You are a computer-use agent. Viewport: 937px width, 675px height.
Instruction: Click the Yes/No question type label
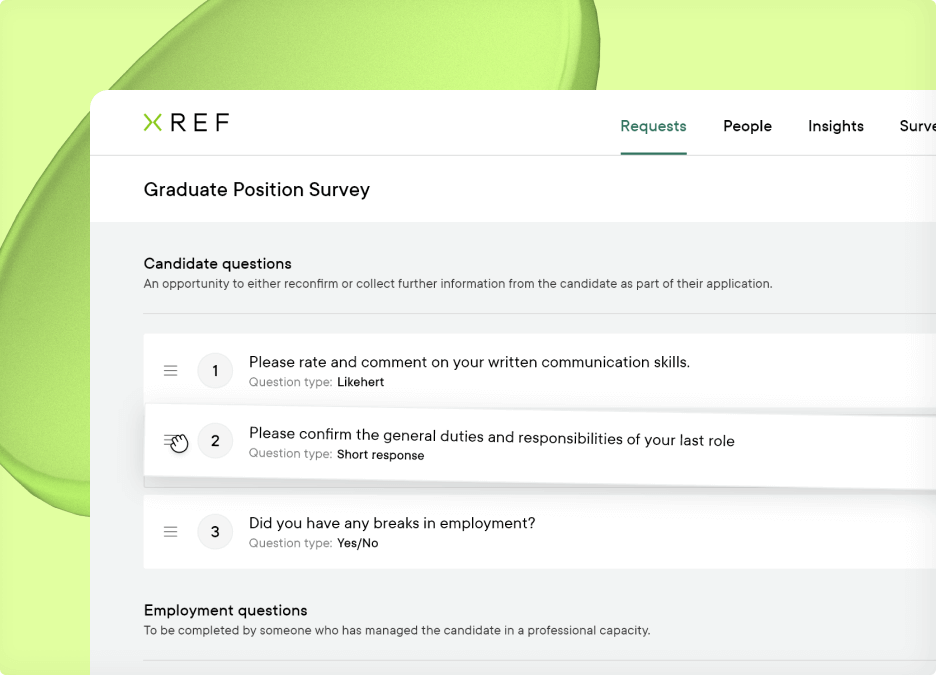357,543
